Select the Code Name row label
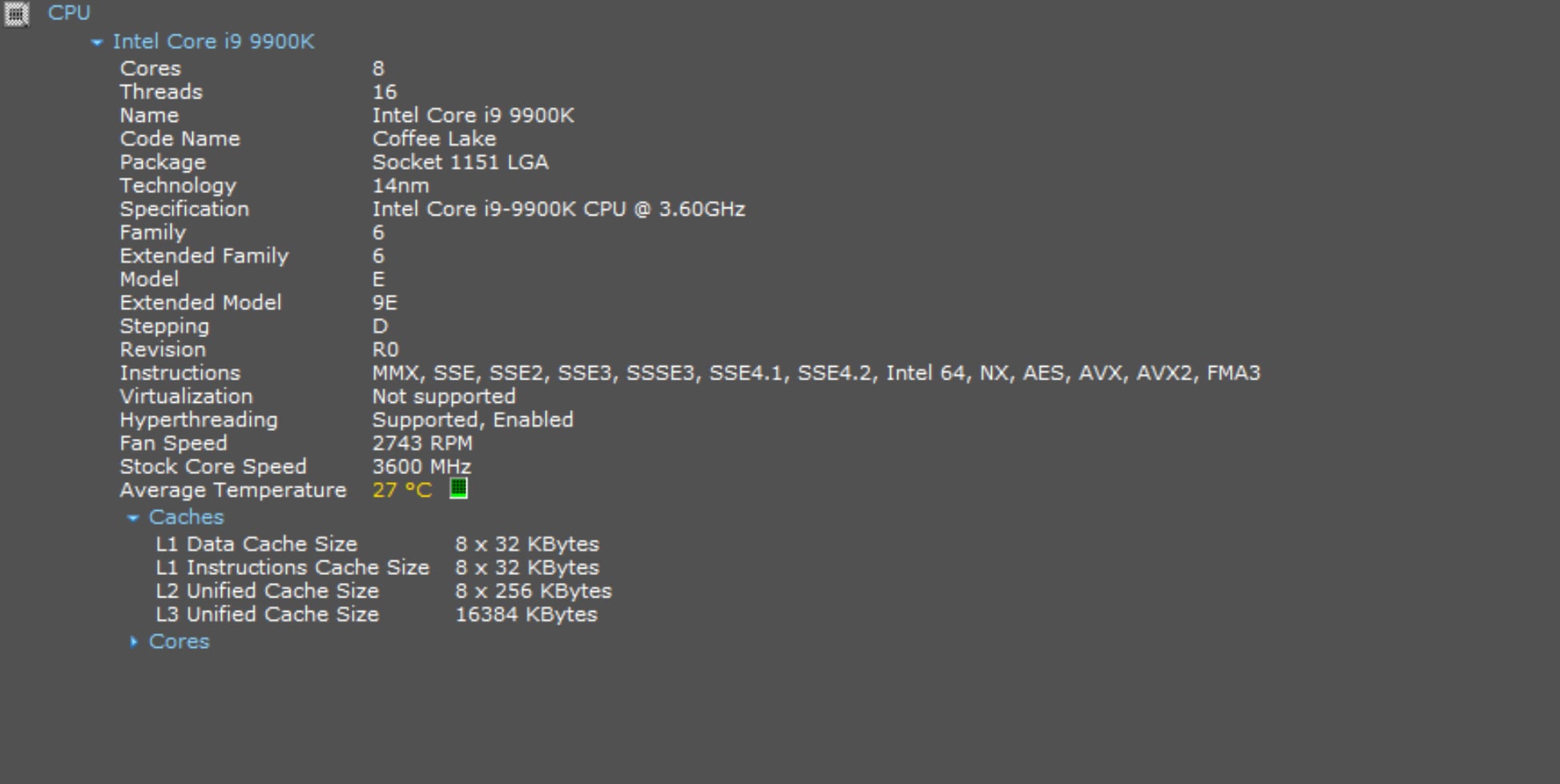The image size is (1560, 784). point(179,139)
